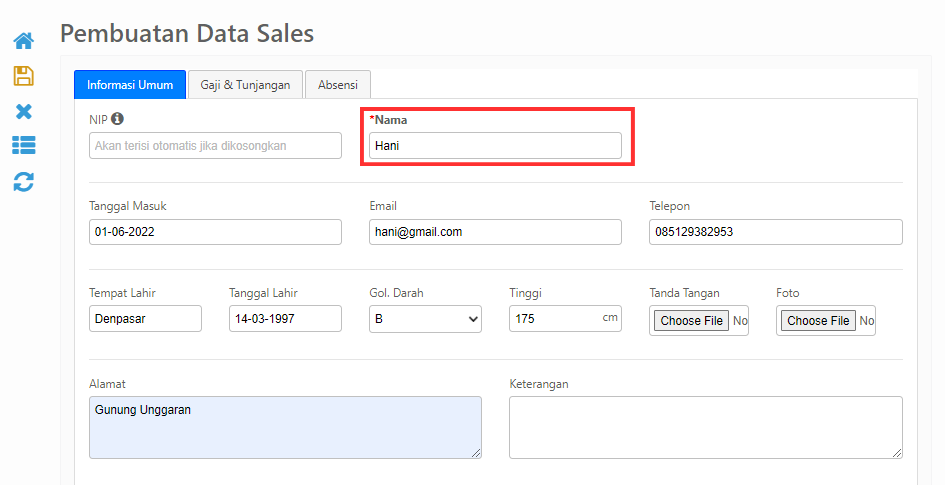Select the Informasi Umum tab
Screen dimensions: 945x485
[130, 85]
